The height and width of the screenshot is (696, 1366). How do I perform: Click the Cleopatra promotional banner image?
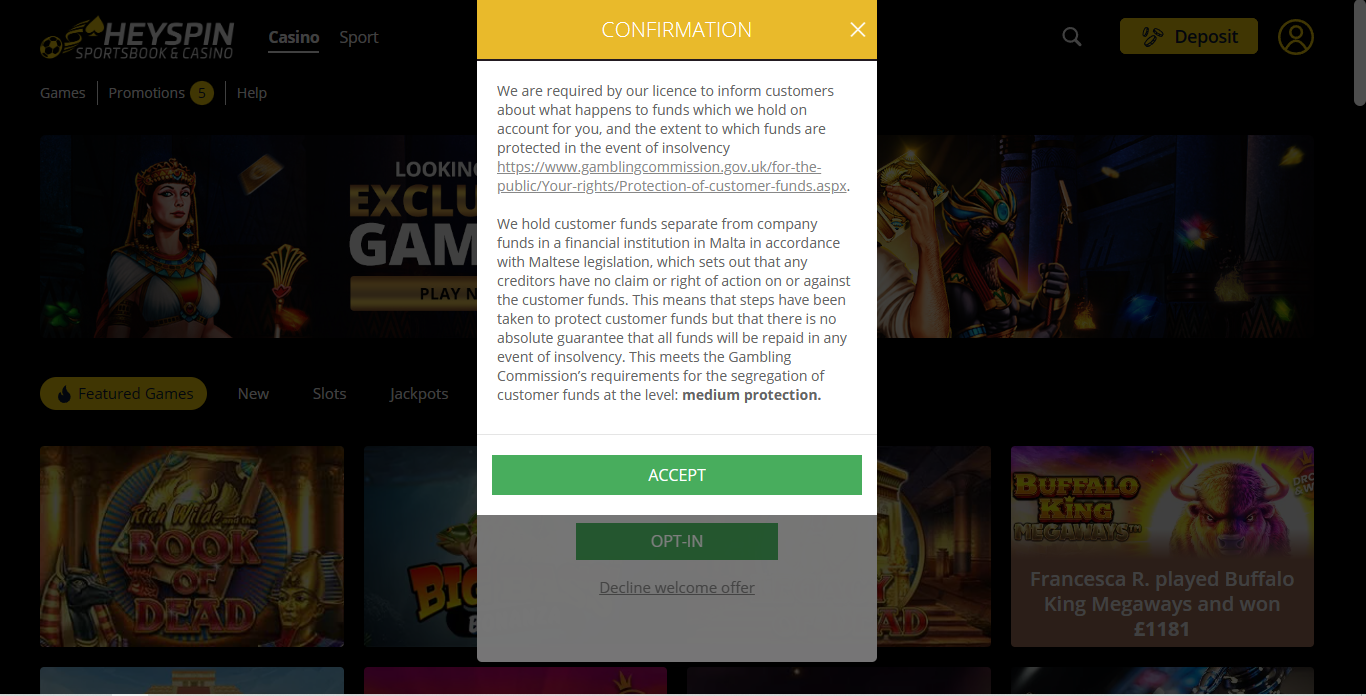(x=258, y=237)
